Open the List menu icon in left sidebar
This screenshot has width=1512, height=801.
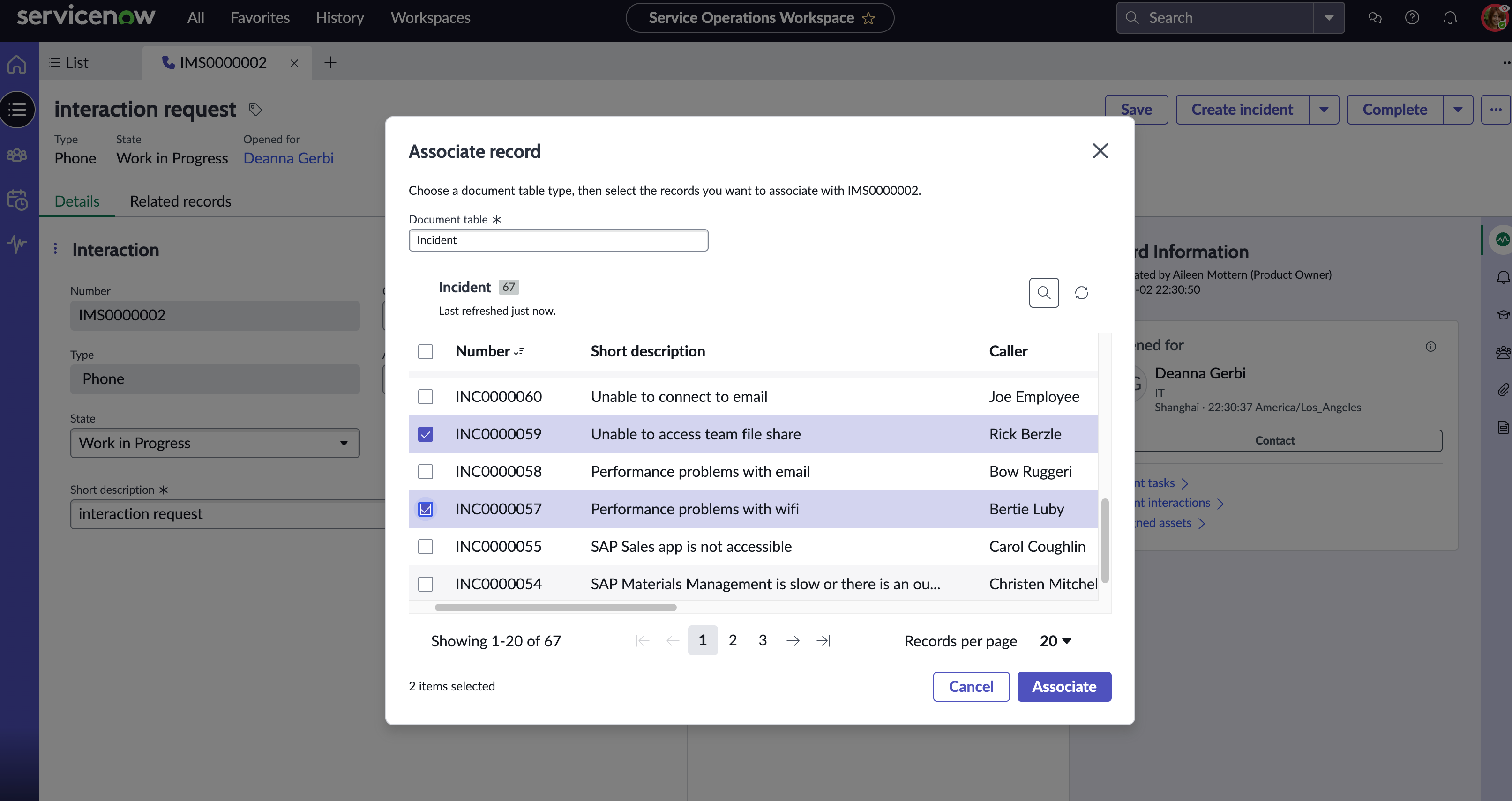click(x=18, y=110)
